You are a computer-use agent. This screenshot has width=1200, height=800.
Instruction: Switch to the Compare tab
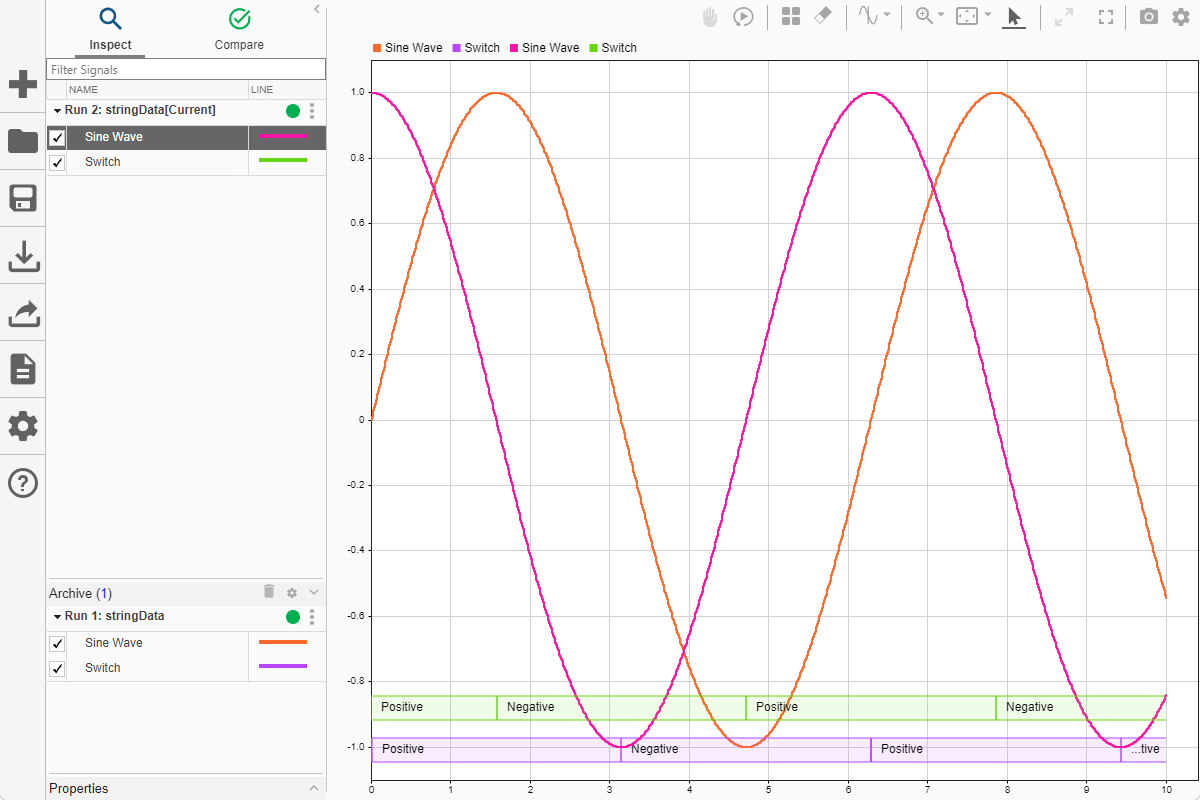coord(239,30)
